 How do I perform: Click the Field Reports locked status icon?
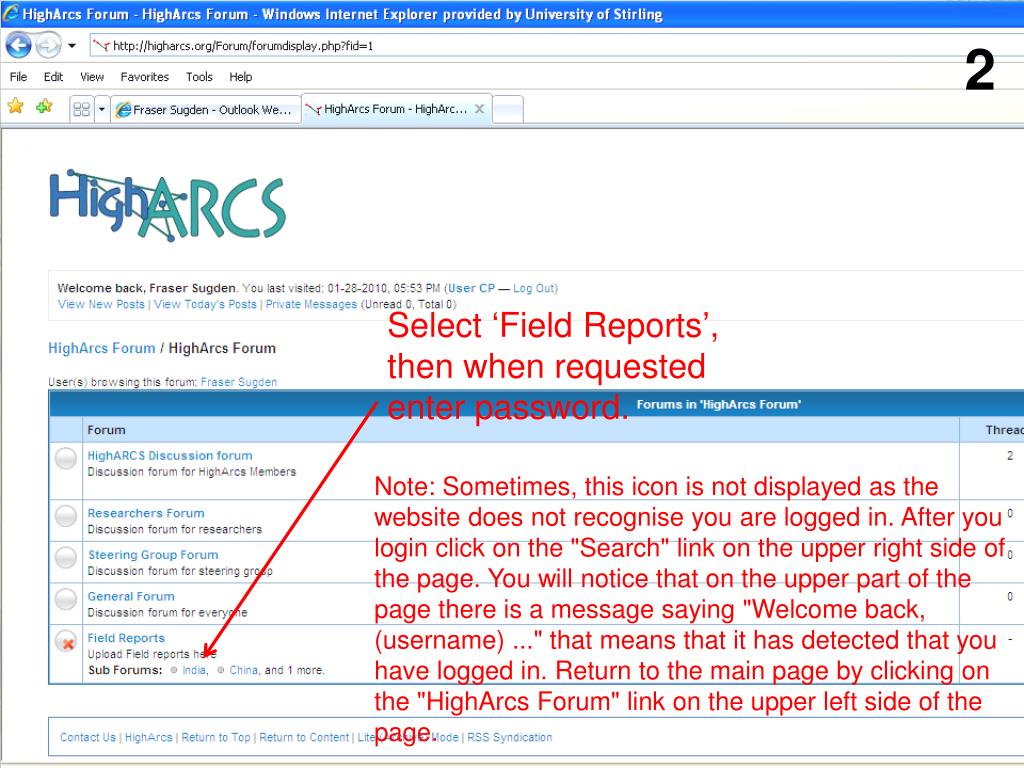point(65,641)
